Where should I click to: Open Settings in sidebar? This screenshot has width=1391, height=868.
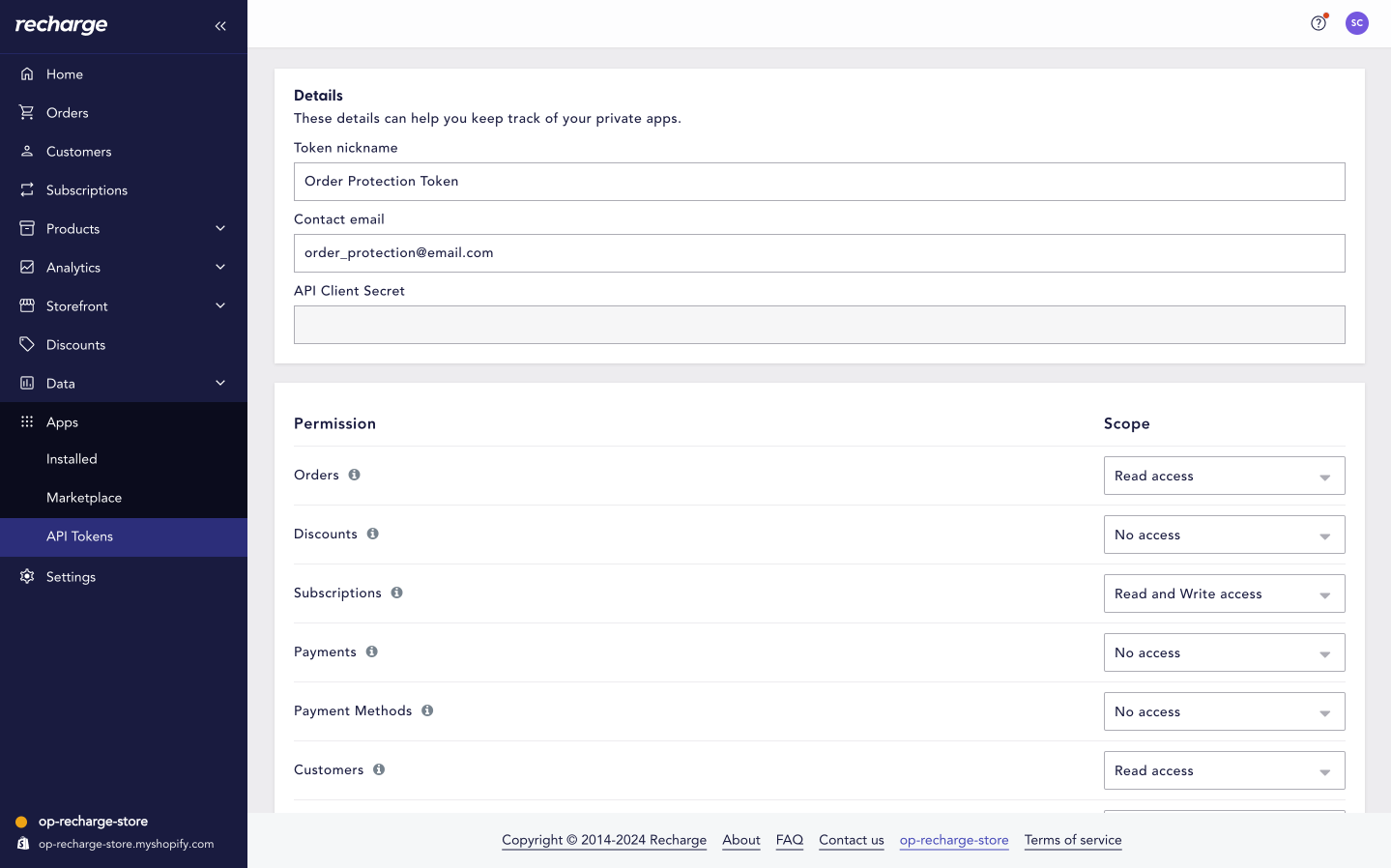124,576
